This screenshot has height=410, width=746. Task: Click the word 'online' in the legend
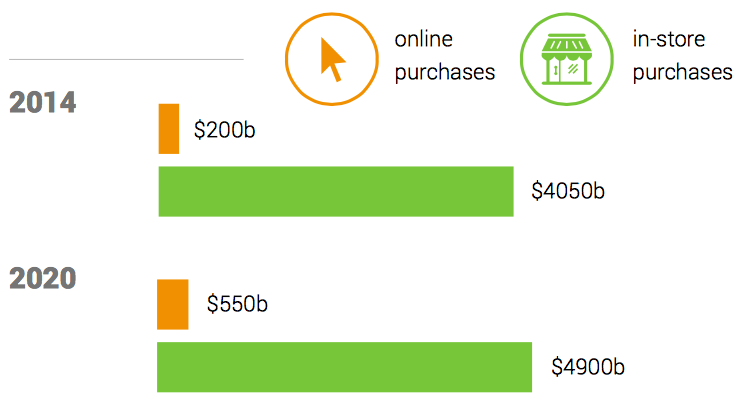coord(424,40)
